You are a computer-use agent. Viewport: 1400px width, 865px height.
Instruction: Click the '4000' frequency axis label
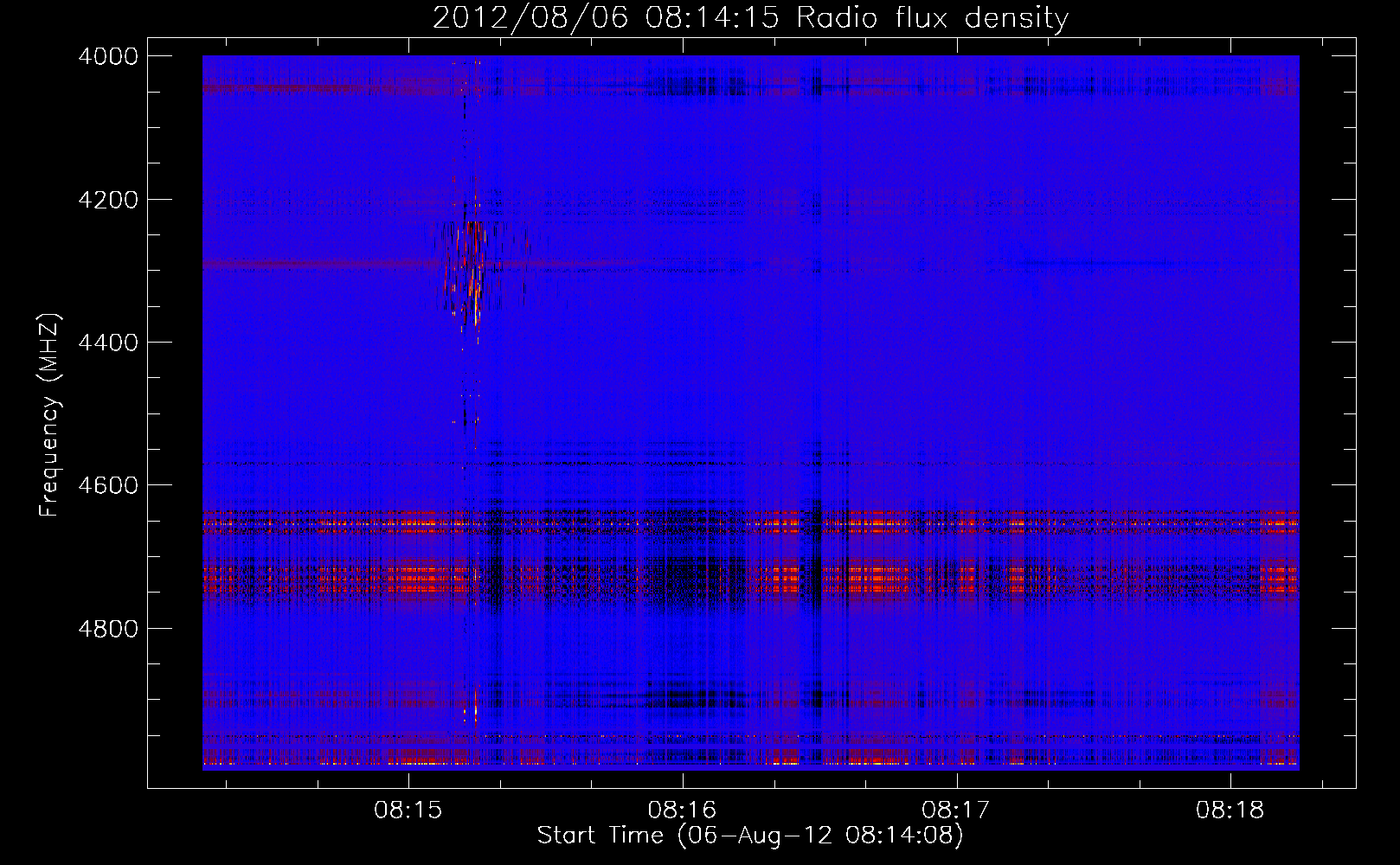(x=108, y=56)
